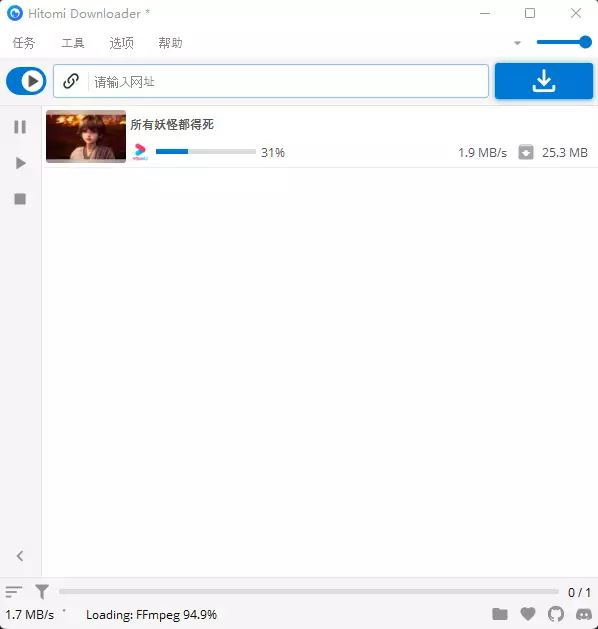The height and width of the screenshot is (629, 598).
Task: Open the 帮助 menu
Action: click(x=170, y=43)
